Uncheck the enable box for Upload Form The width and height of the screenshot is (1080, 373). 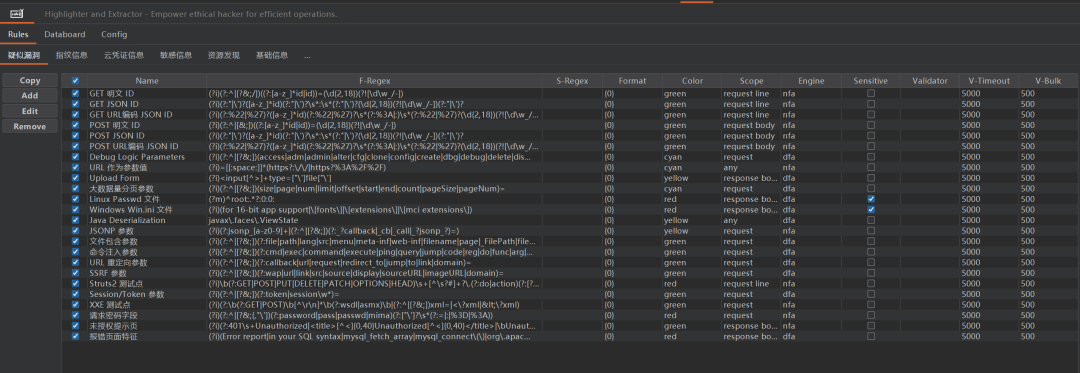point(75,178)
